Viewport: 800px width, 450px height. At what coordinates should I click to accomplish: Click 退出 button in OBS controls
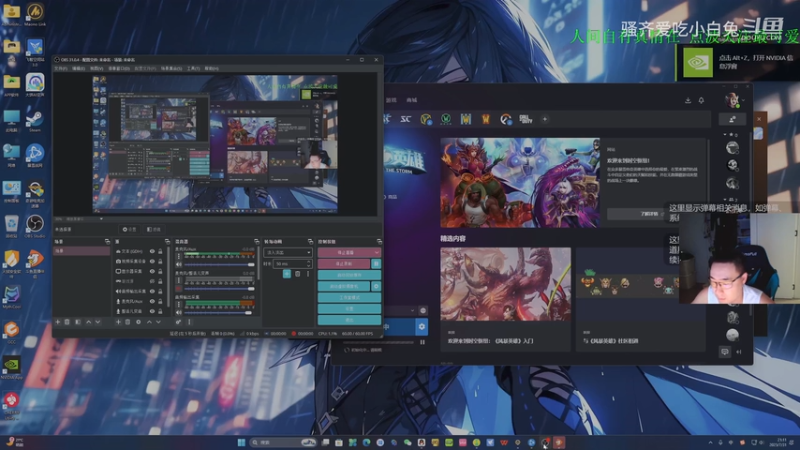(349, 320)
